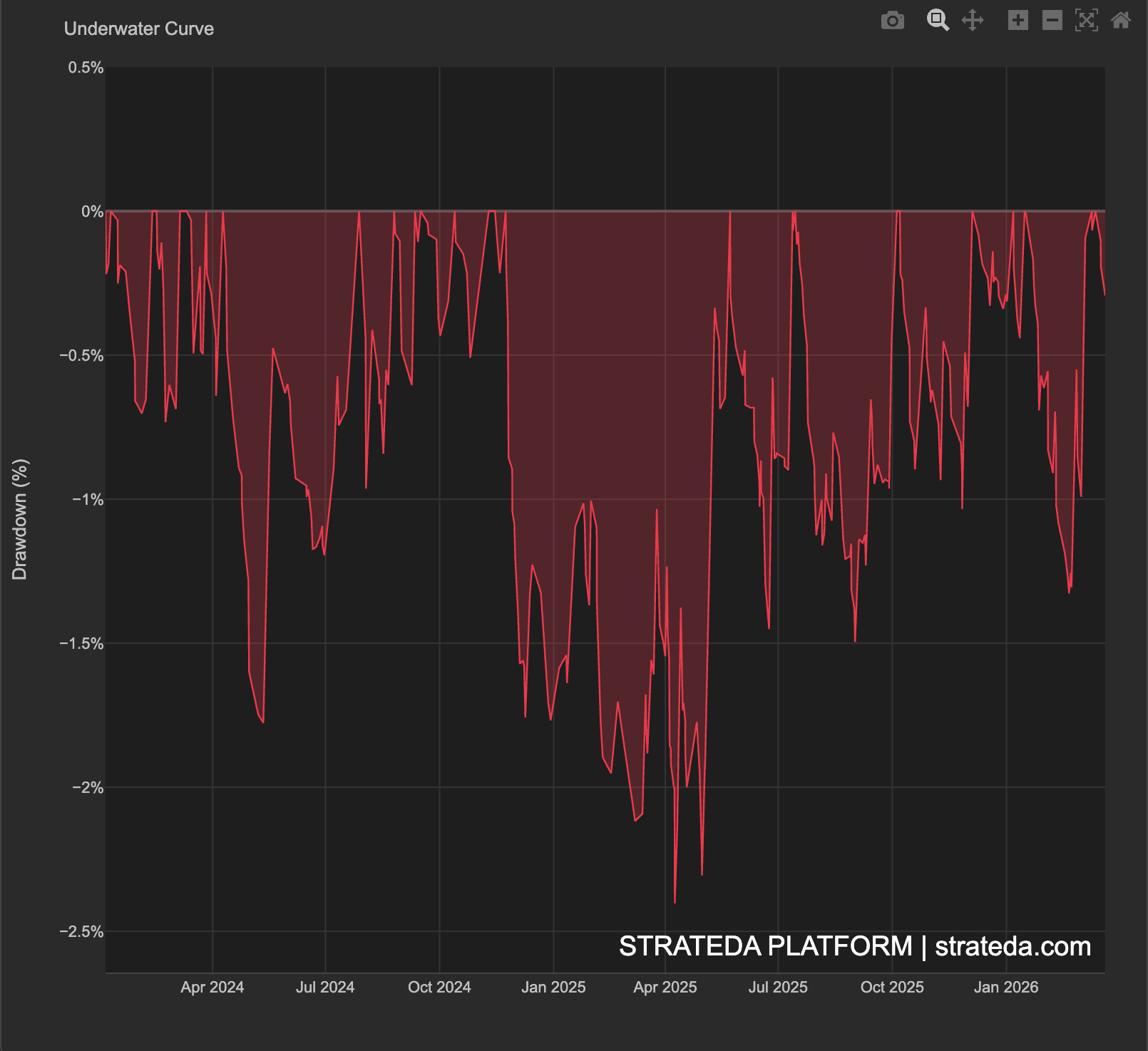Click the Jan 2025 axis tick label
The height and width of the screenshot is (1051, 1148).
(554, 988)
